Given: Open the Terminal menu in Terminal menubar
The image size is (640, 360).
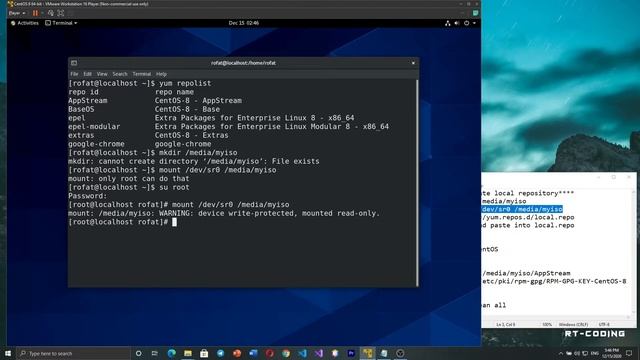Looking at the screenshot, I should click(x=142, y=74).
